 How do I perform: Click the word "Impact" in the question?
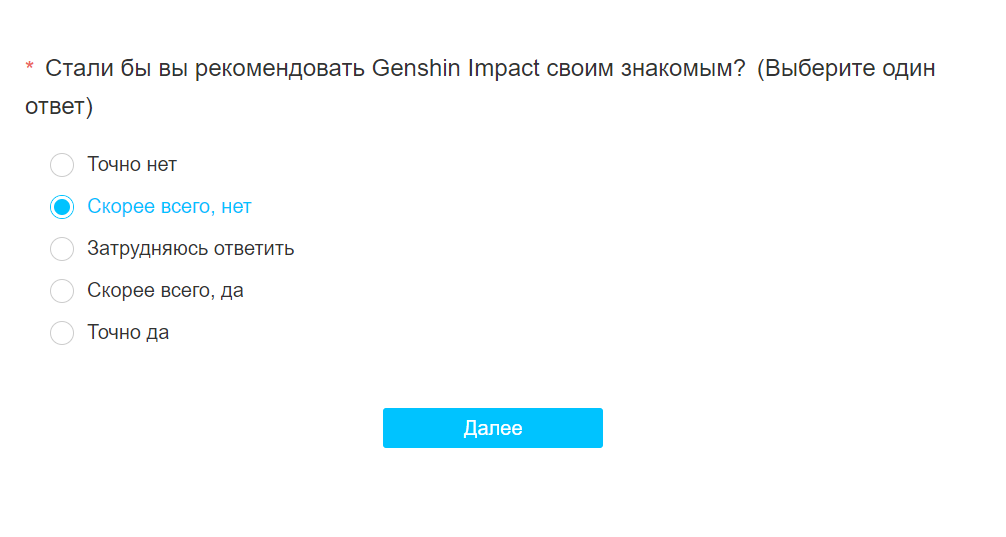pyautogui.click(x=504, y=69)
